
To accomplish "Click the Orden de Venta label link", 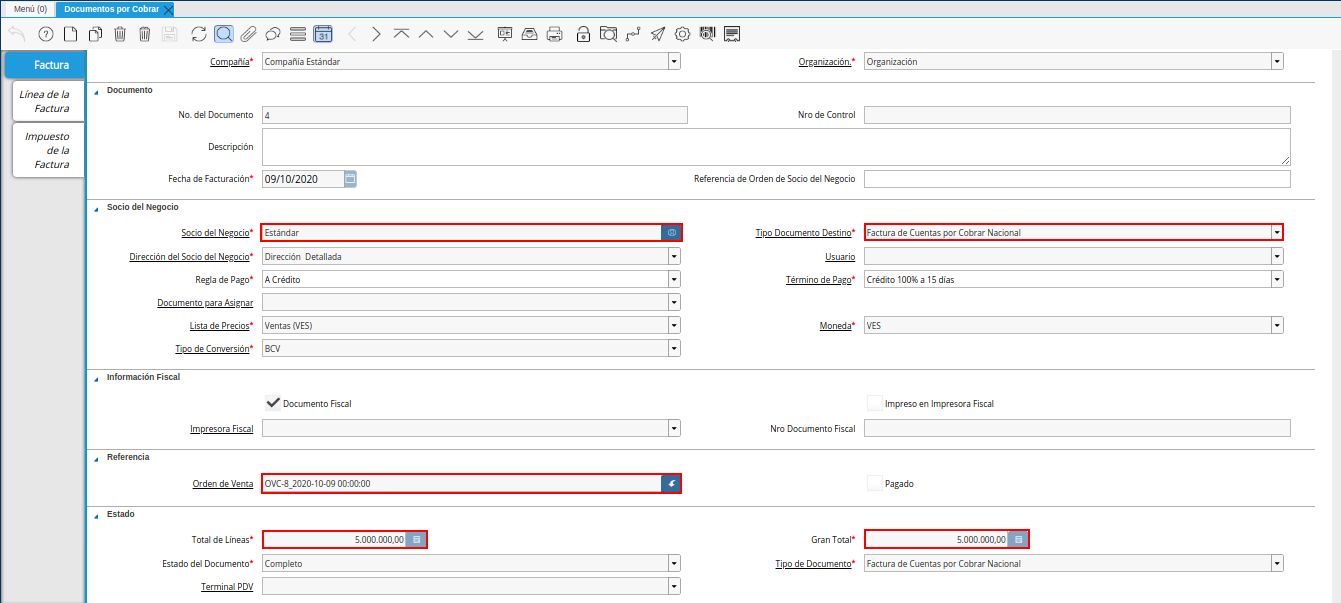I will point(222,484).
